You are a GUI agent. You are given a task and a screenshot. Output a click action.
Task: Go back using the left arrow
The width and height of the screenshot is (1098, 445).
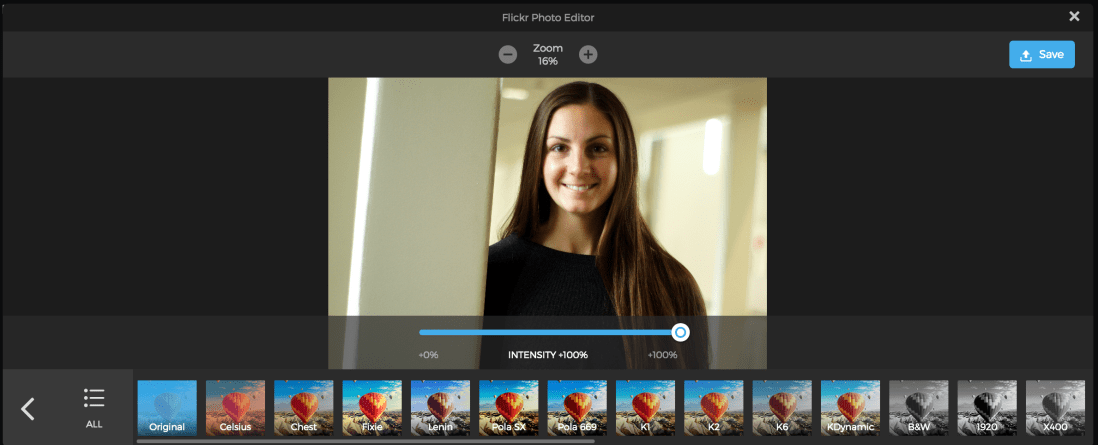point(28,408)
